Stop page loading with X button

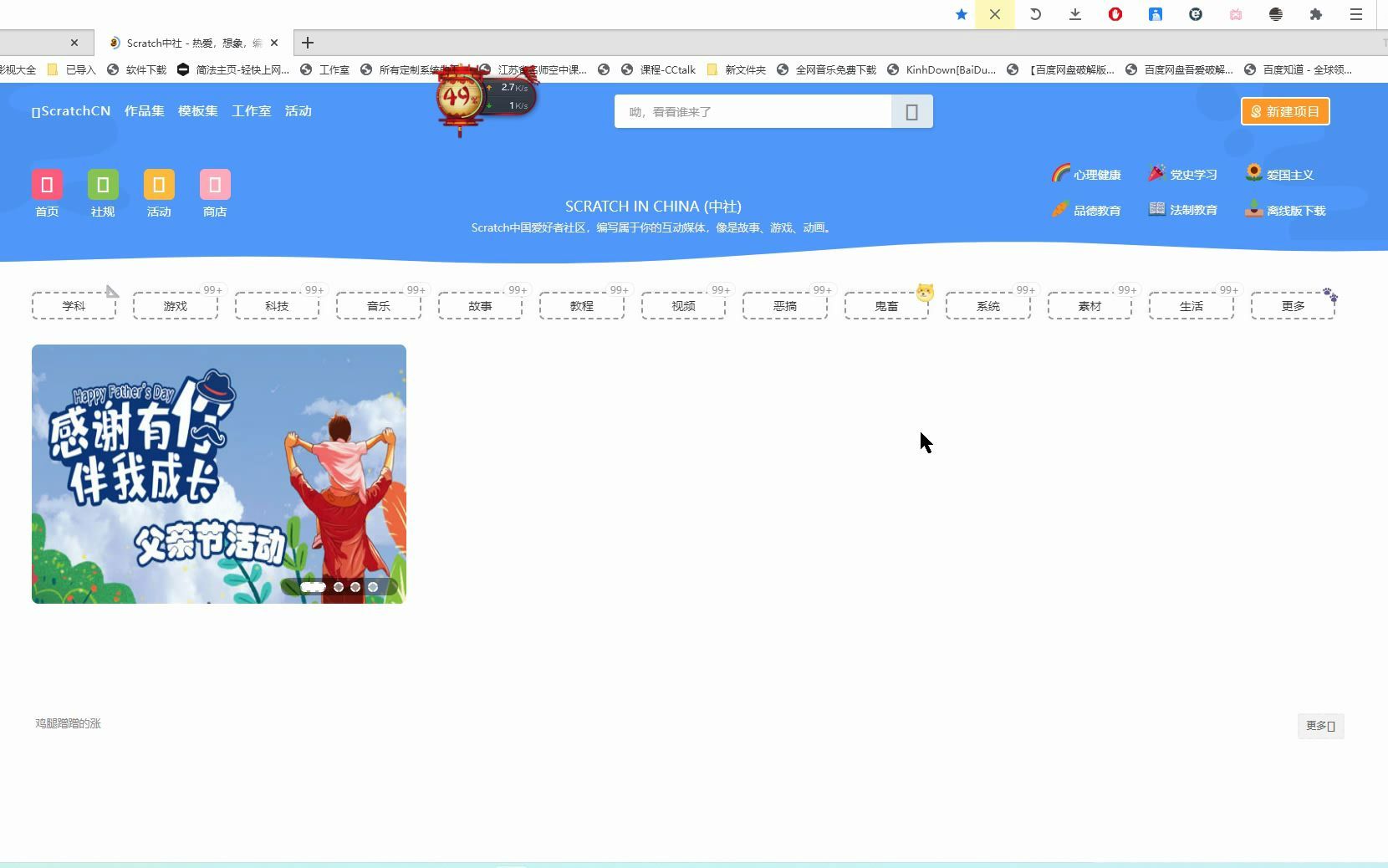[x=995, y=14]
